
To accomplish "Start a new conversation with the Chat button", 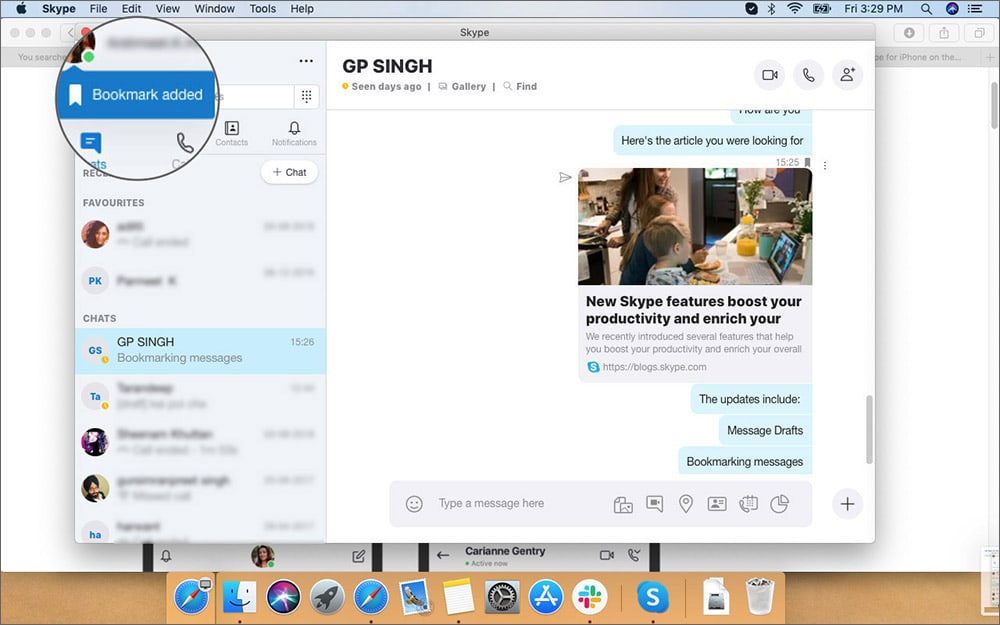I will (289, 171).
